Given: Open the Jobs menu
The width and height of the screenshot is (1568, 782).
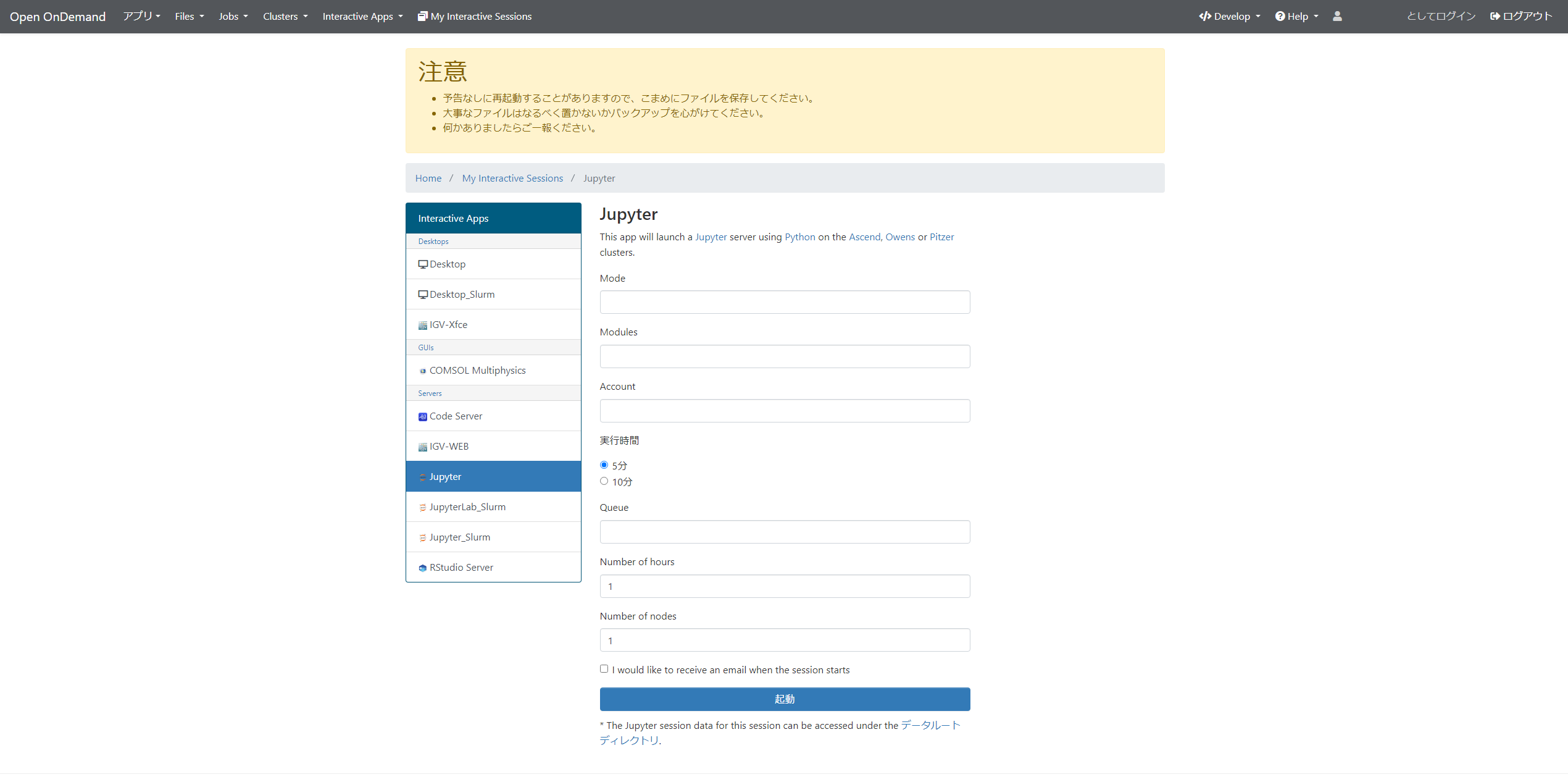Looking at the screenshot, I should (233, 16).
